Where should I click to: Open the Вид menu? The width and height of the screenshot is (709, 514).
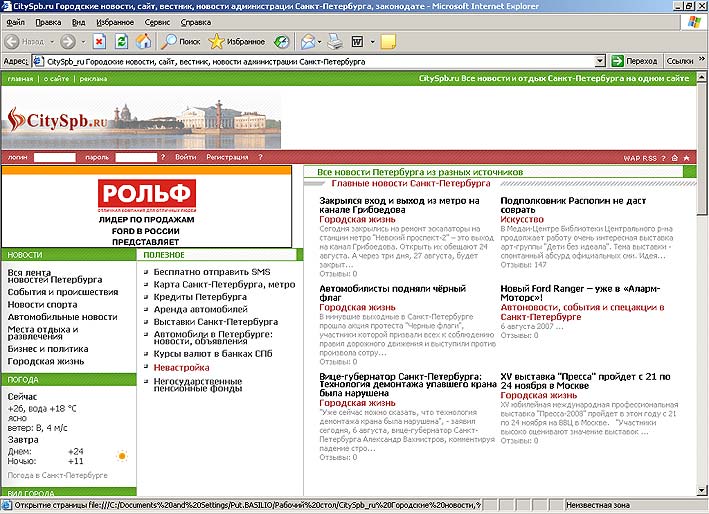click(78, 22)
